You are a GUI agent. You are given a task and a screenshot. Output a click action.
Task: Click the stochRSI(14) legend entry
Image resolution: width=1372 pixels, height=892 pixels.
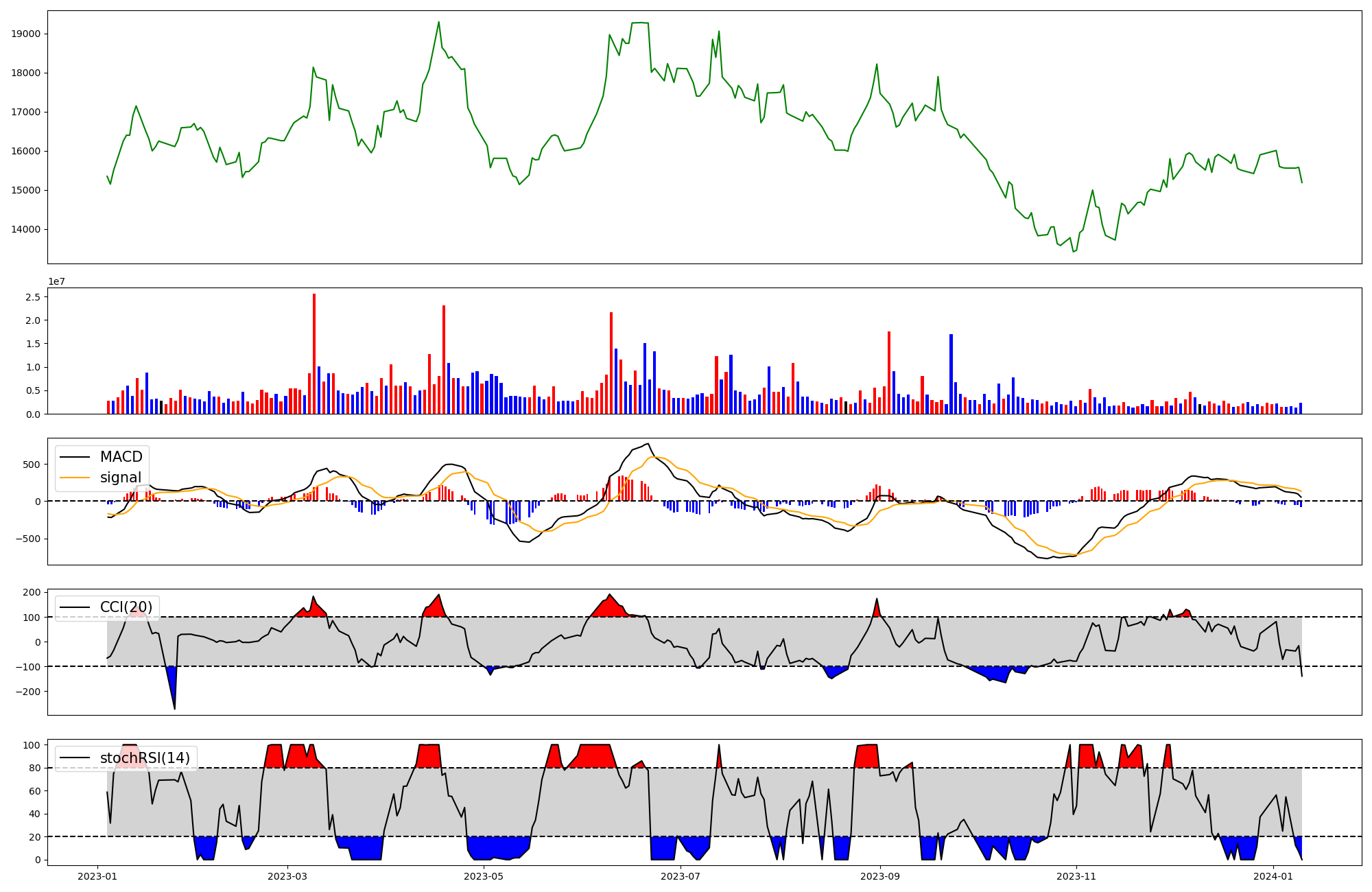pyautogui.click(x=145, y=758)
